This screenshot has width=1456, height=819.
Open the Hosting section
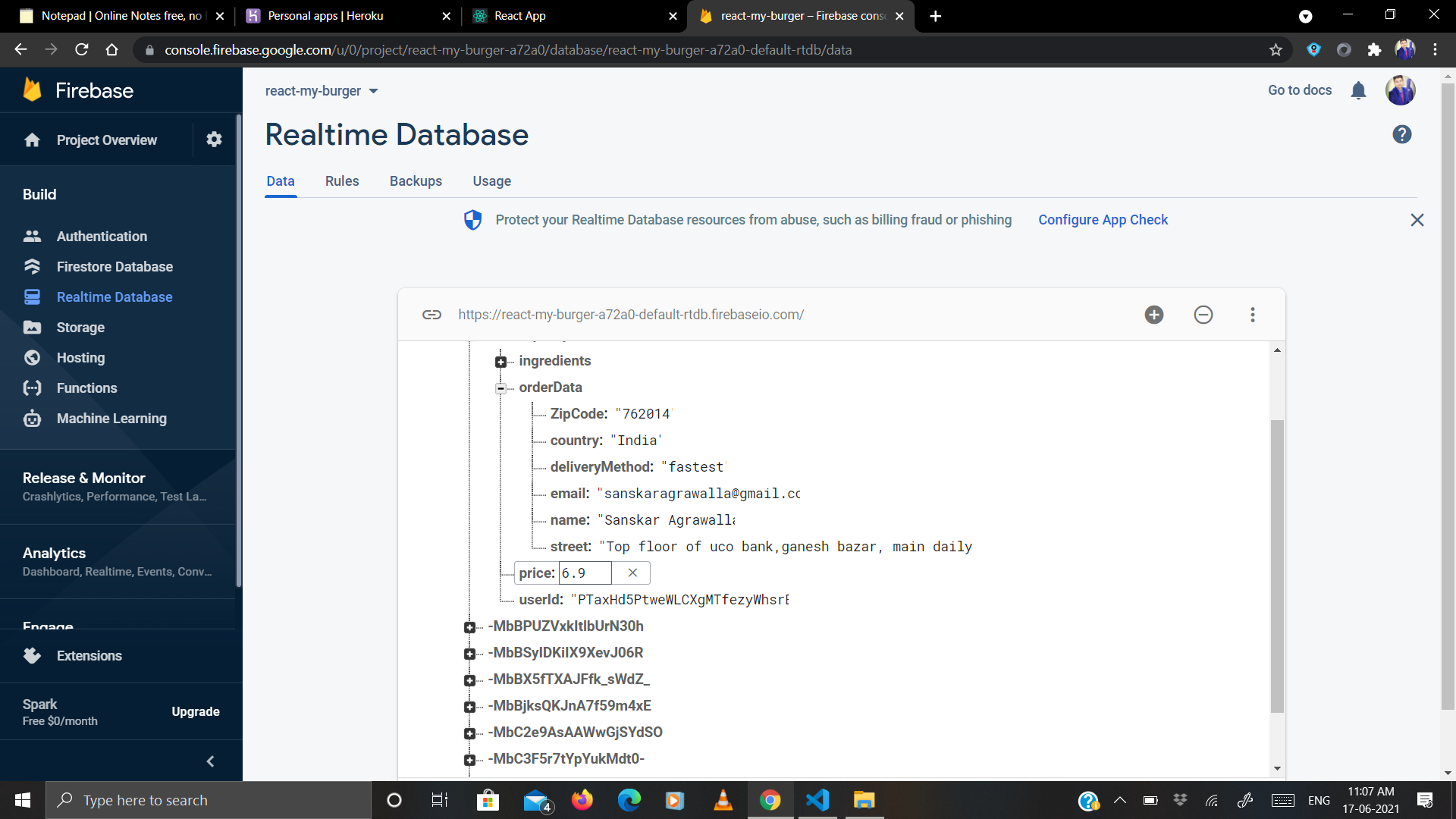tap(80, 357)
